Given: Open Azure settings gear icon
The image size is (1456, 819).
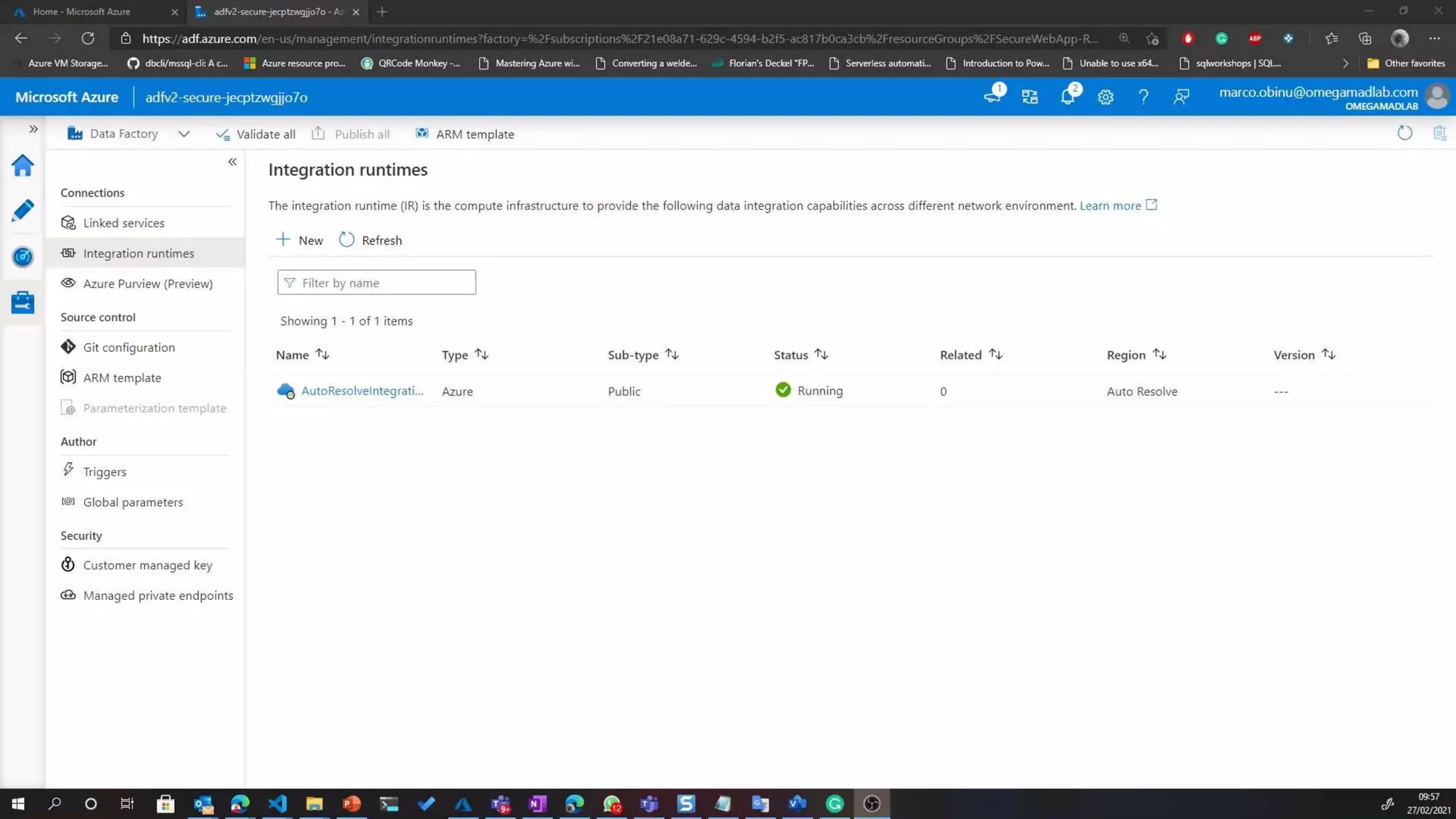Looking at the screenshot, I should tap(1105, 97).
